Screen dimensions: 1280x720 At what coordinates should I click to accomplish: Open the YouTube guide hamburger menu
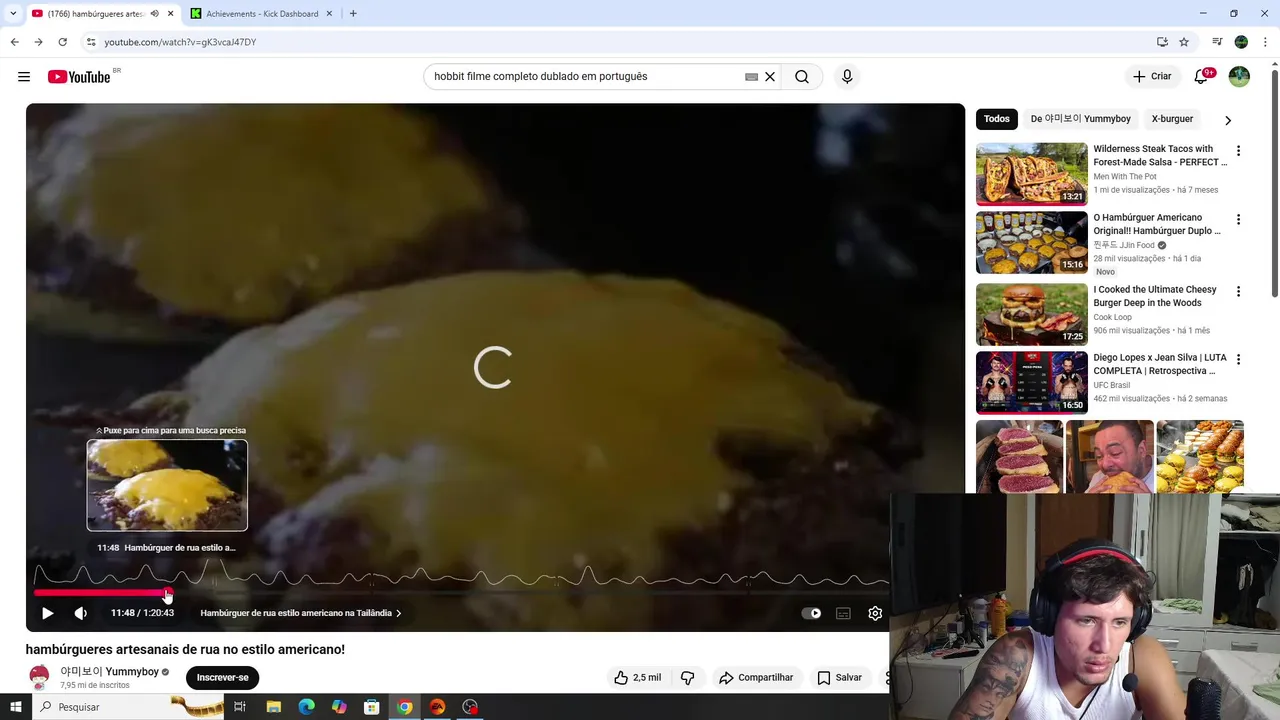[x=24, y=77]
